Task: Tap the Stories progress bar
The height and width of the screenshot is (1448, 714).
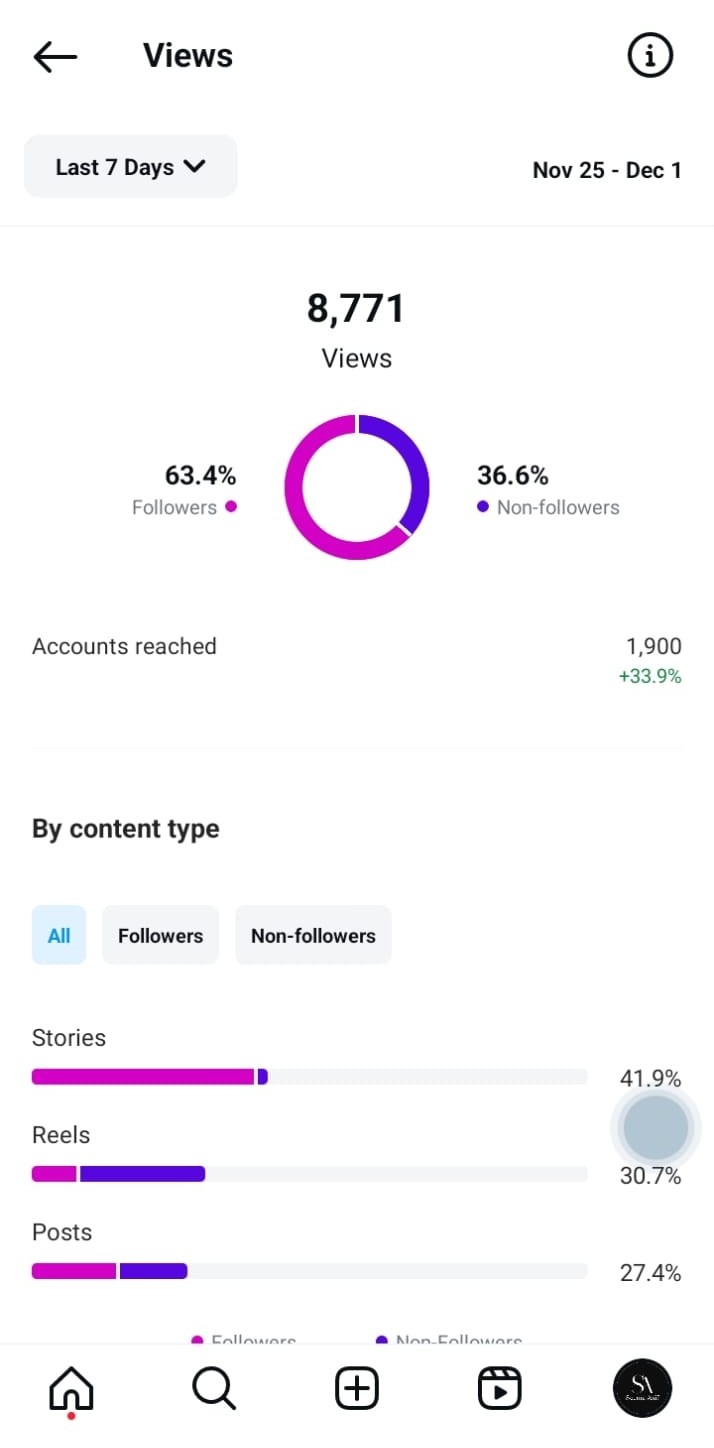Action: [309, 1077]
